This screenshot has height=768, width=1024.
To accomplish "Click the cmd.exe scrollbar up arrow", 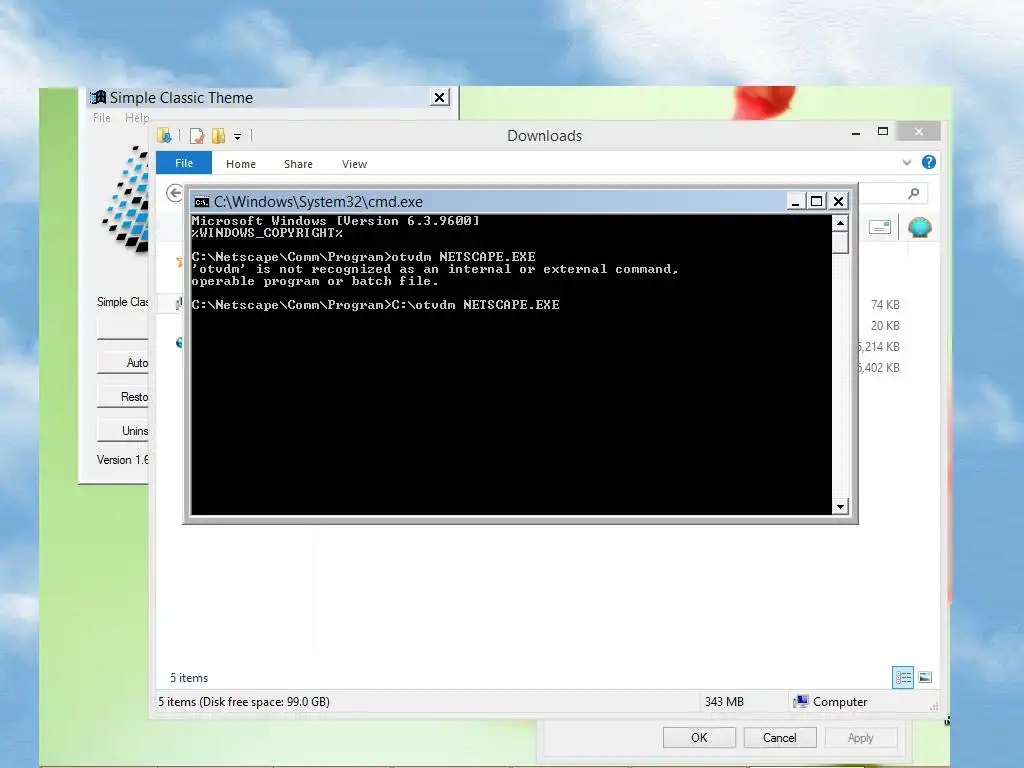I will click(x=840, y=223).
